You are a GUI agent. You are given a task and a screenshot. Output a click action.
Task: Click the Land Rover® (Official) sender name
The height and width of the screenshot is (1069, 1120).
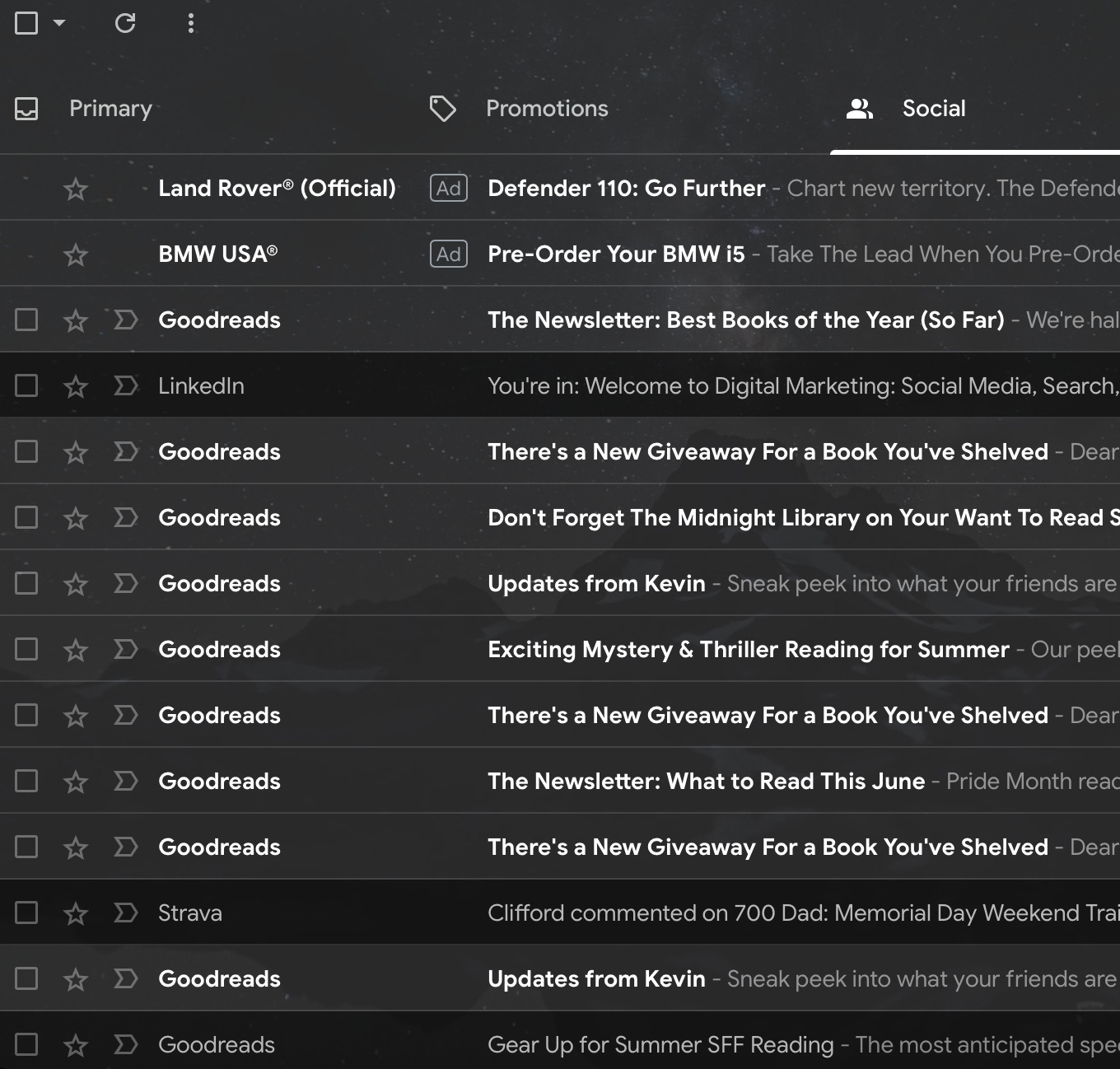[x=277, y=188]
